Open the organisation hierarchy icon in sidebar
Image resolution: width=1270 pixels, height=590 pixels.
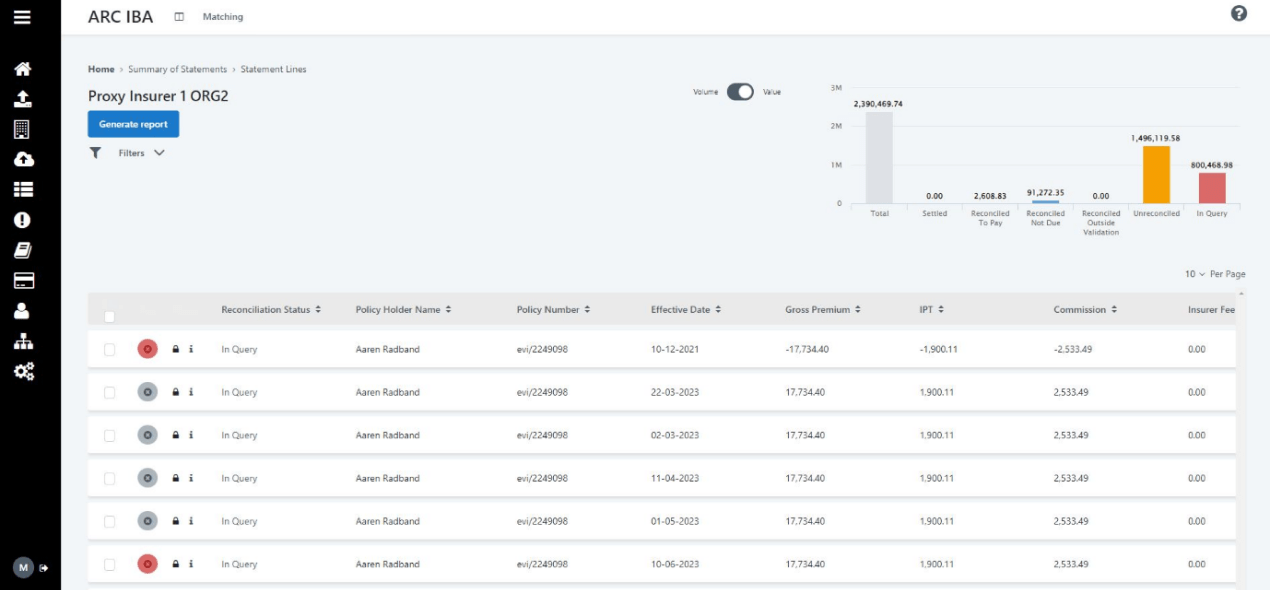tap(22, 341)
